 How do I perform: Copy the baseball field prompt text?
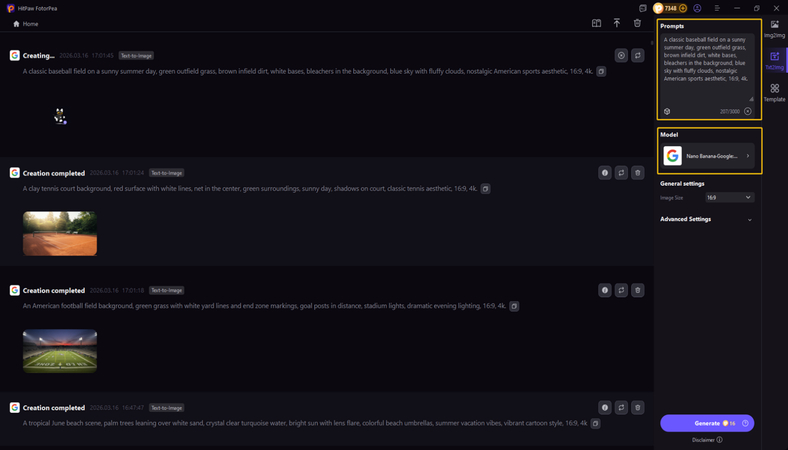point(601,72)
